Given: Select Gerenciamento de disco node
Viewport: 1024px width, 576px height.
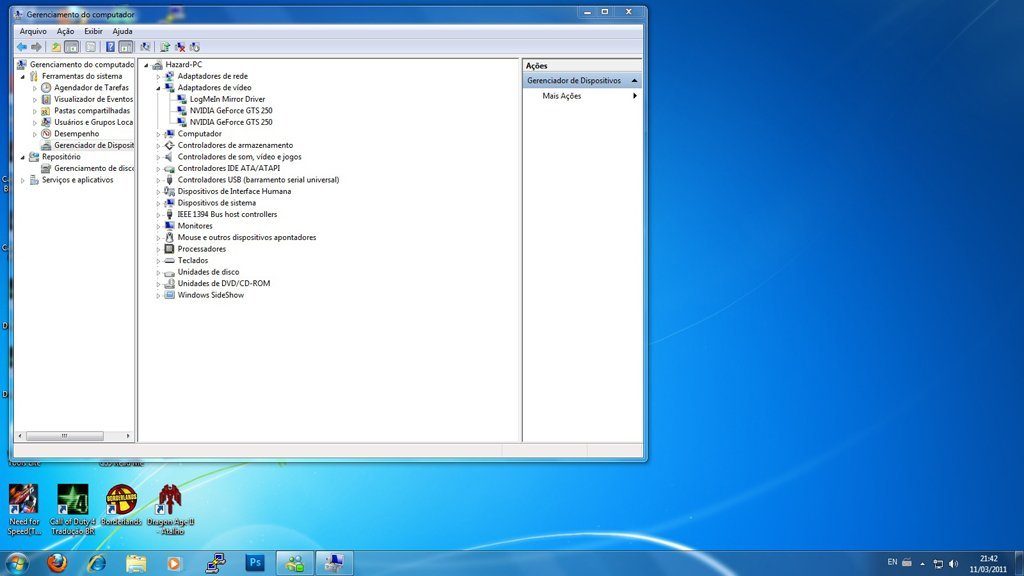Looking at the screenshot, I should [x=93, y=168].
